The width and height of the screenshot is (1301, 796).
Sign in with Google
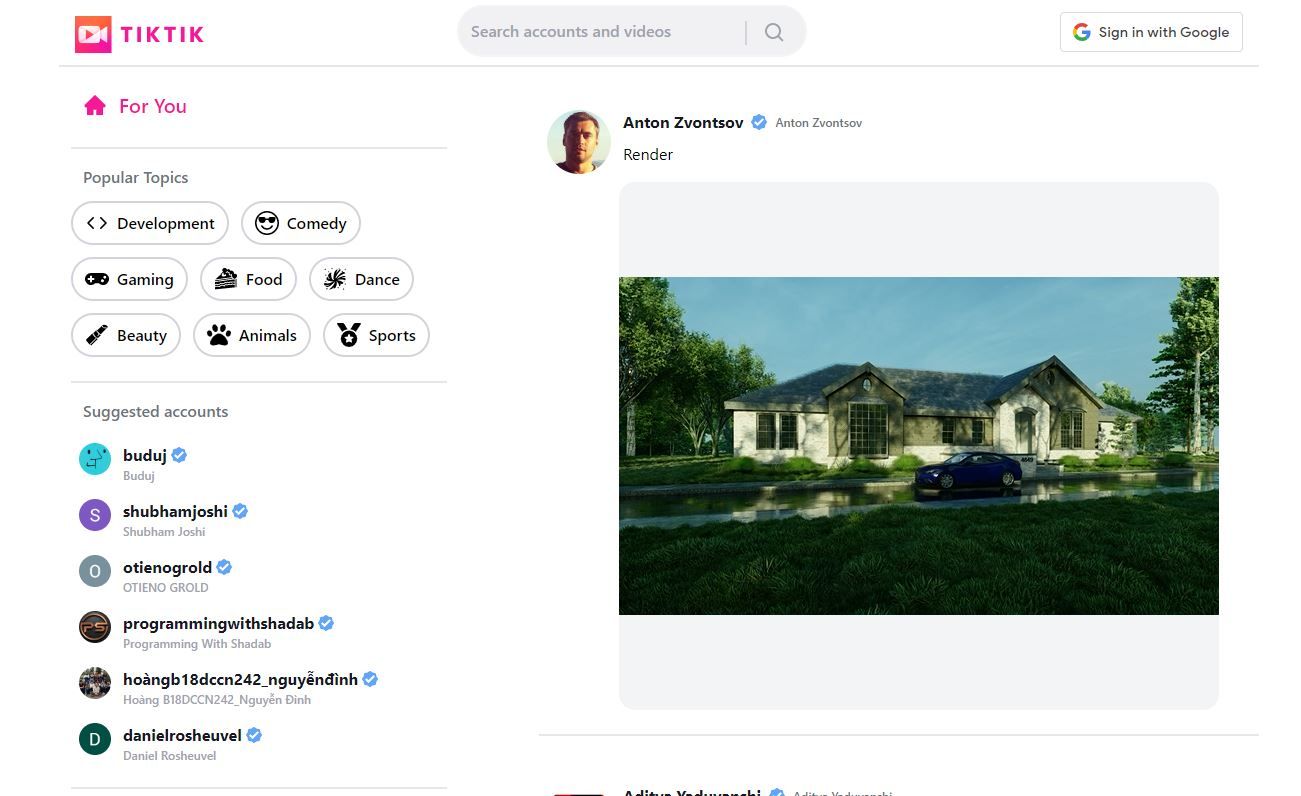coord(1151,32)
